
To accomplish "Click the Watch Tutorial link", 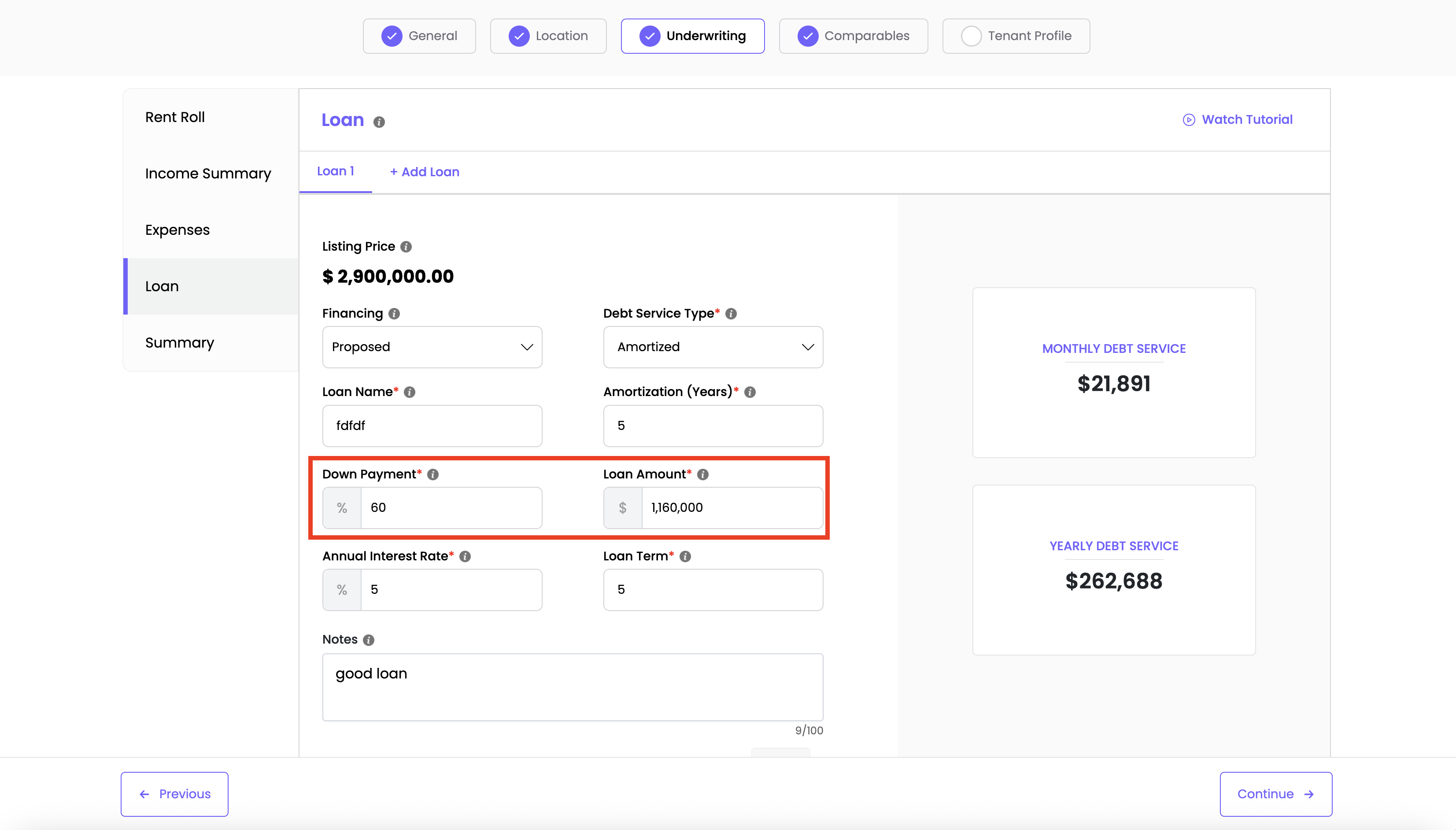I will point(1237,120).
